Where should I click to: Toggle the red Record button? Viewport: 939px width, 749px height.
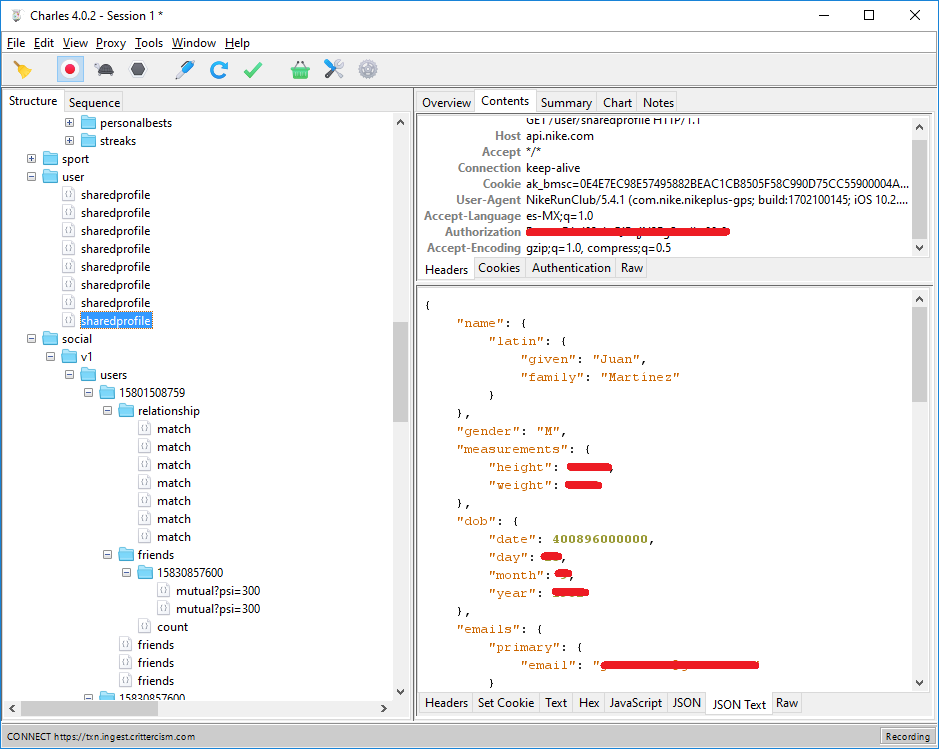click(70, 70)
